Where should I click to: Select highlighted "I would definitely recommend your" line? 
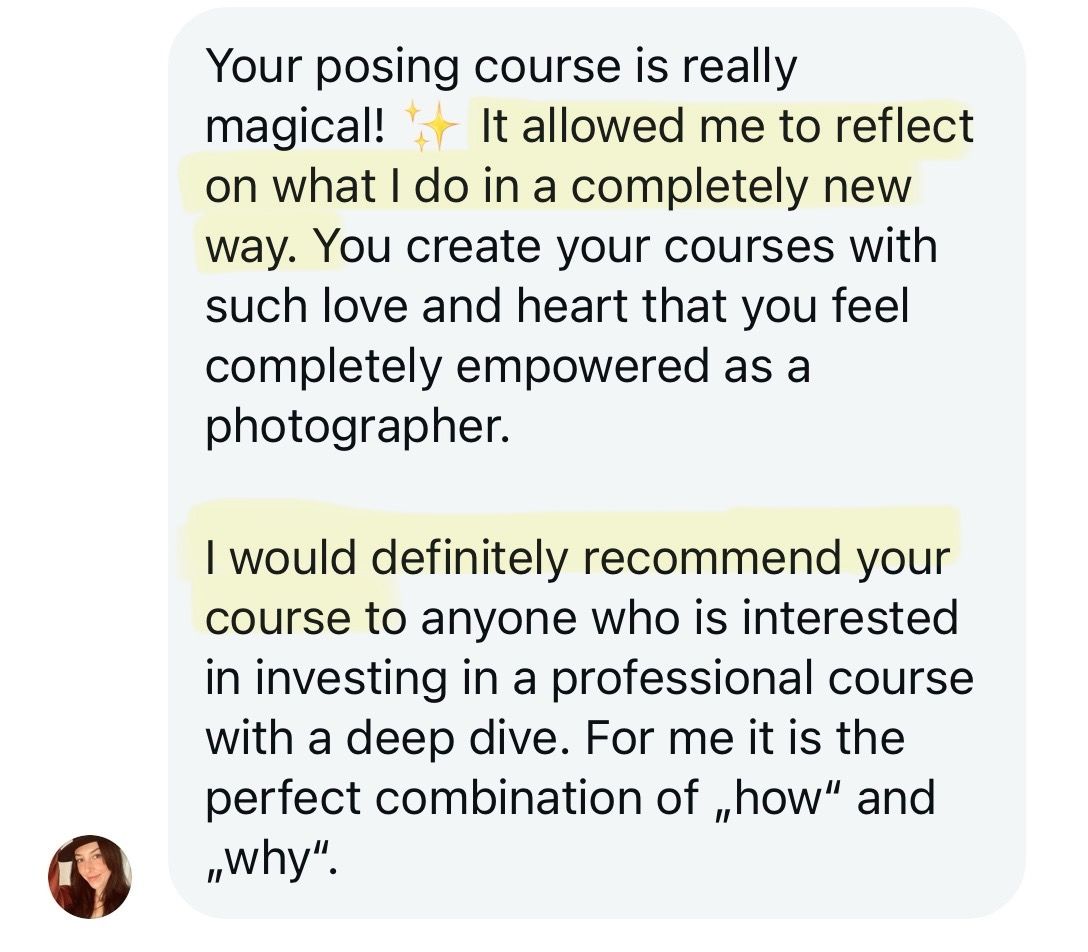pos(576,559)
